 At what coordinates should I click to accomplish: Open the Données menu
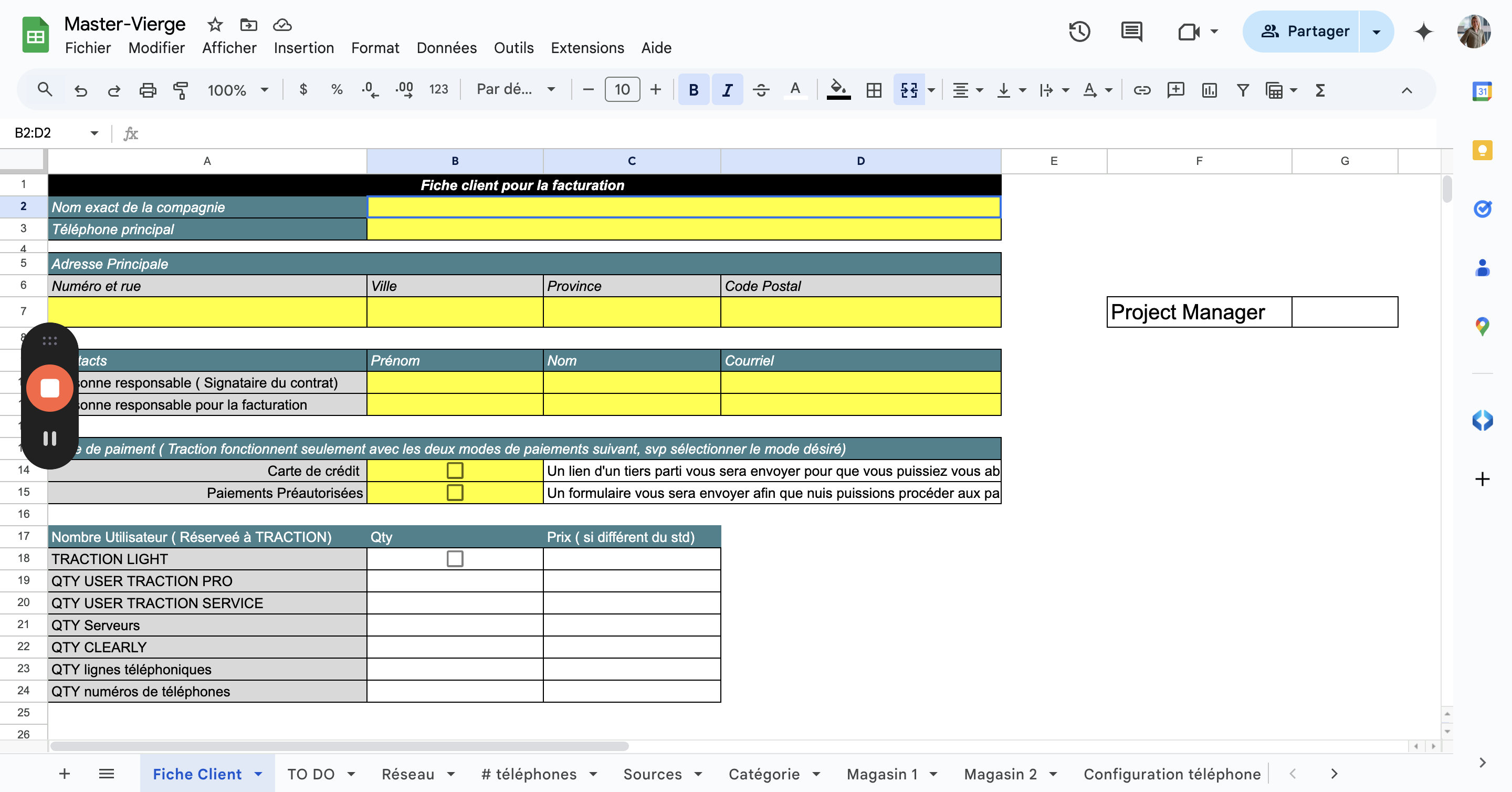(x=446, y=48)
